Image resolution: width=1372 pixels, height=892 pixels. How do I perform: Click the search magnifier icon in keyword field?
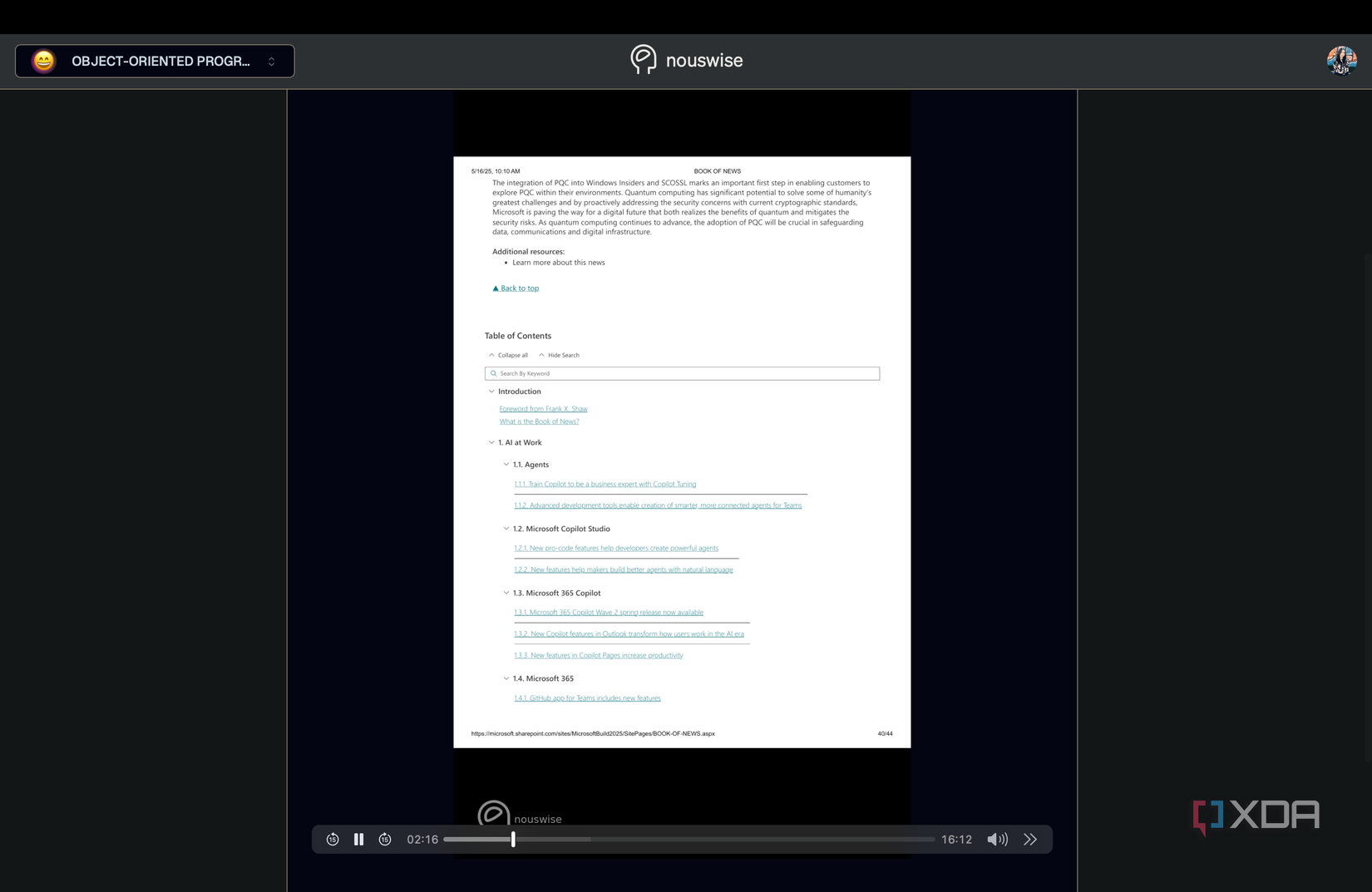(493, 373)
